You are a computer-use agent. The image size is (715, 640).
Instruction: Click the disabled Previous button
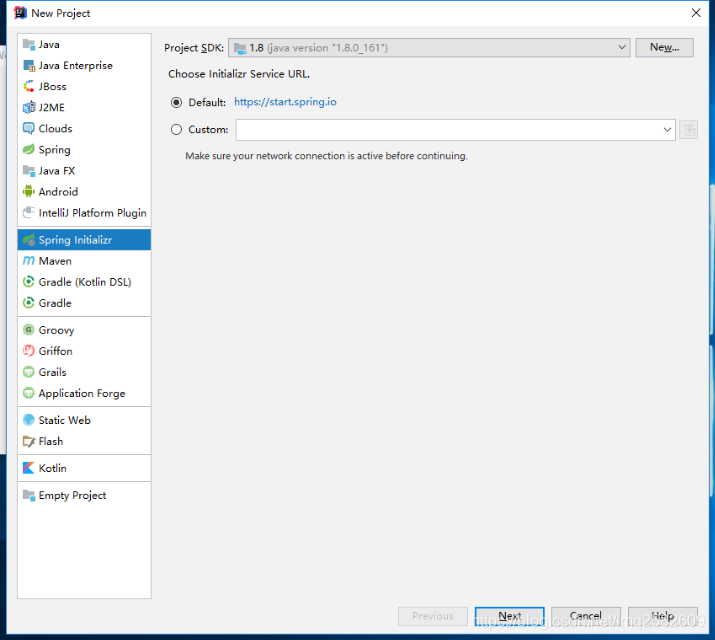point(433,616)
